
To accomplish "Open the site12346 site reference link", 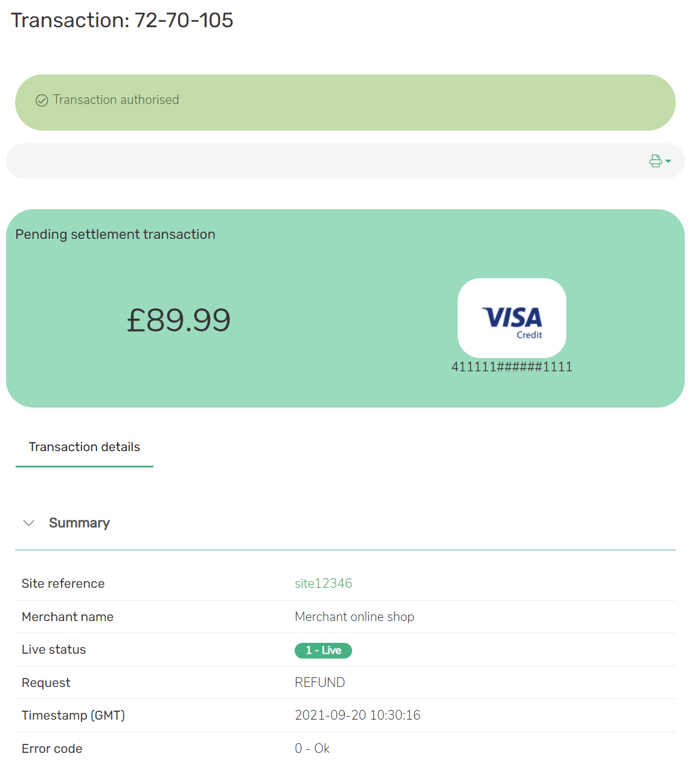I will (323, 584).
